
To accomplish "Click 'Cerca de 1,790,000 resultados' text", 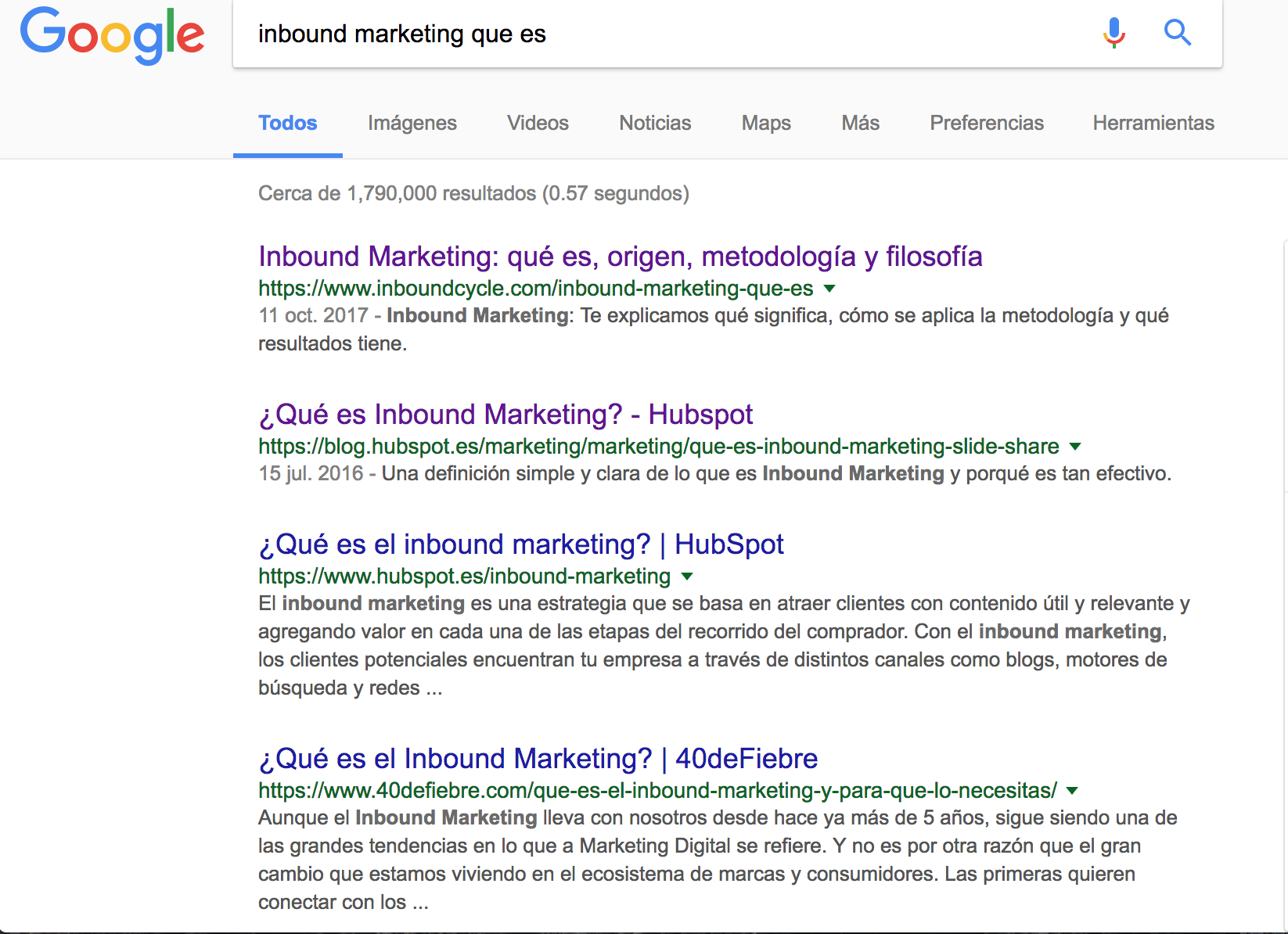I will 398,193.
